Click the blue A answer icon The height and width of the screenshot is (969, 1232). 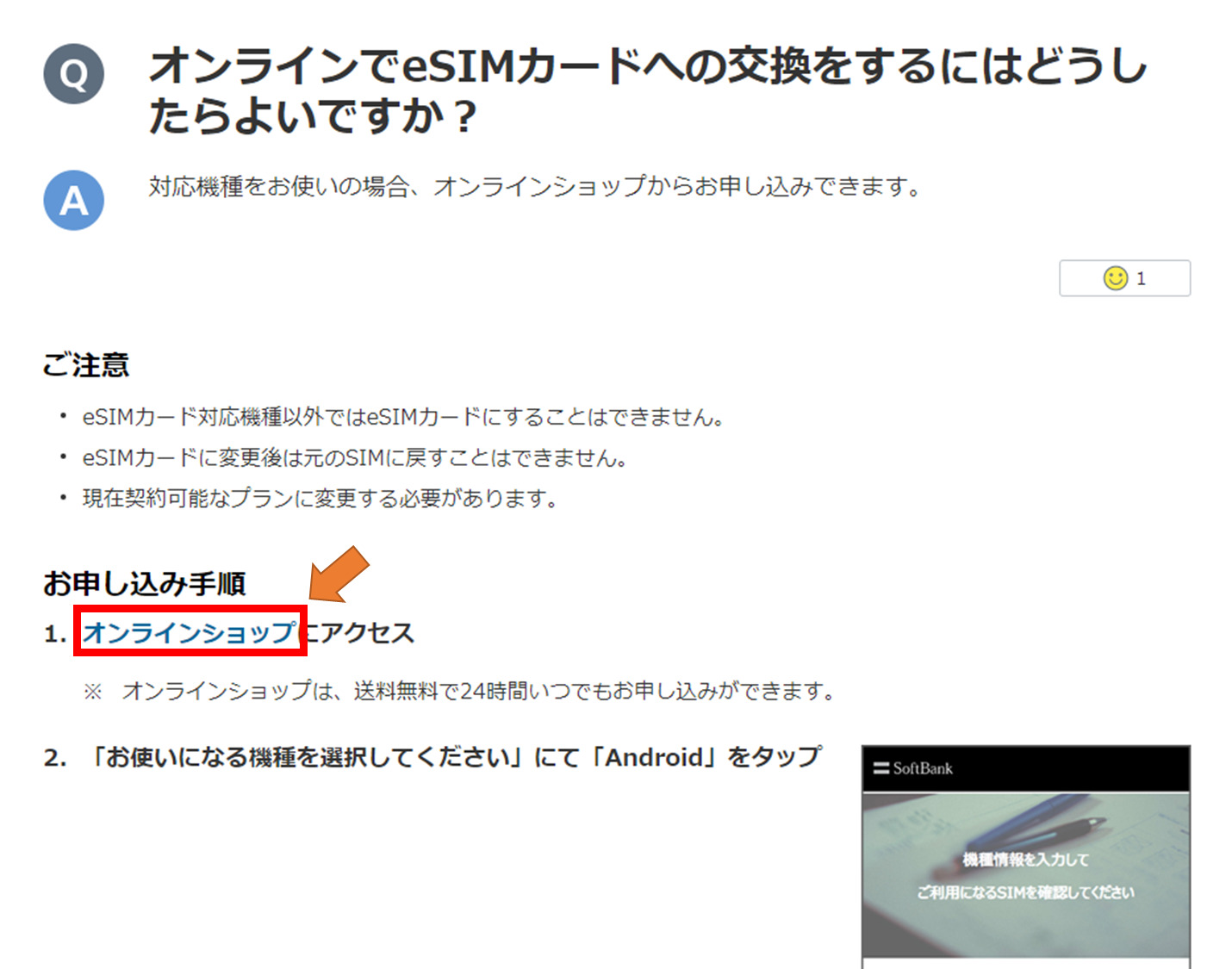(74, 200)
